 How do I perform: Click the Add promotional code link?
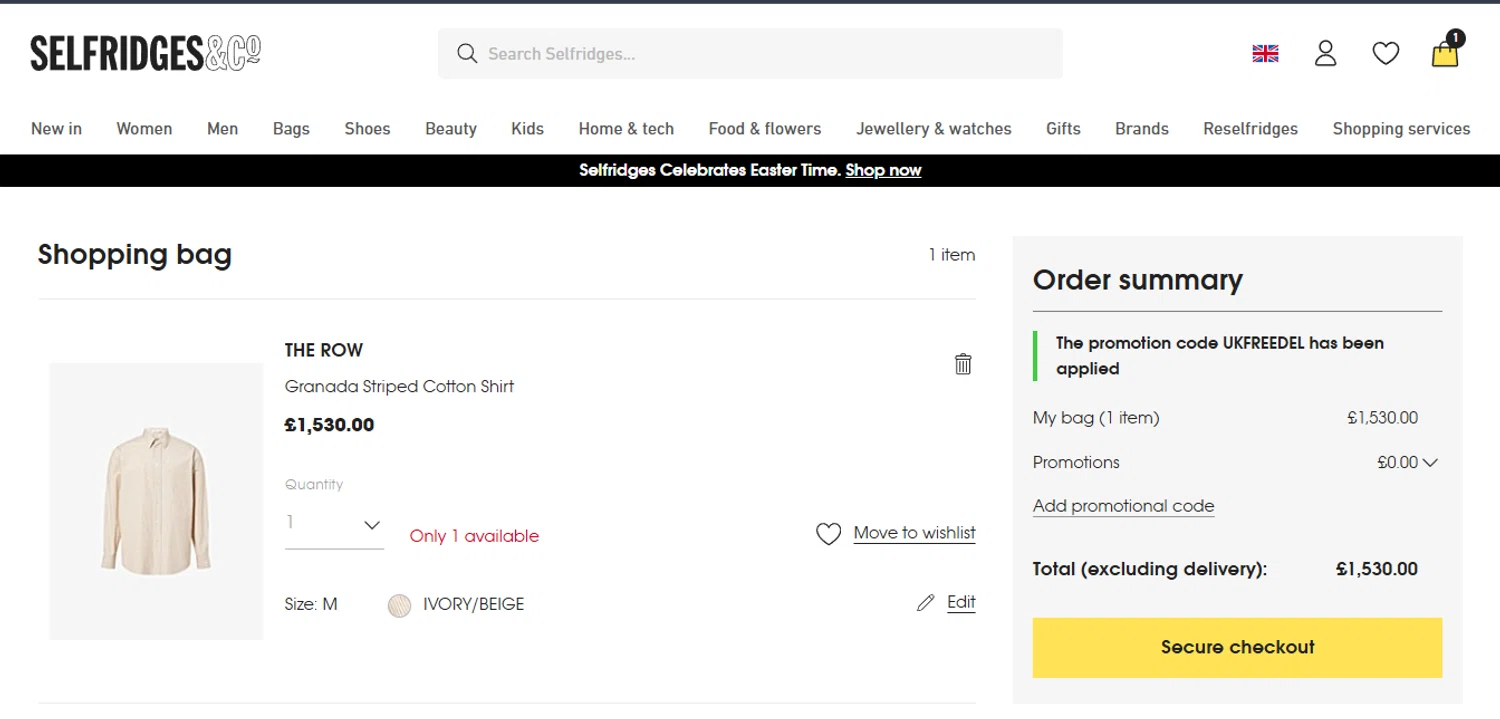click(1123, 506)
